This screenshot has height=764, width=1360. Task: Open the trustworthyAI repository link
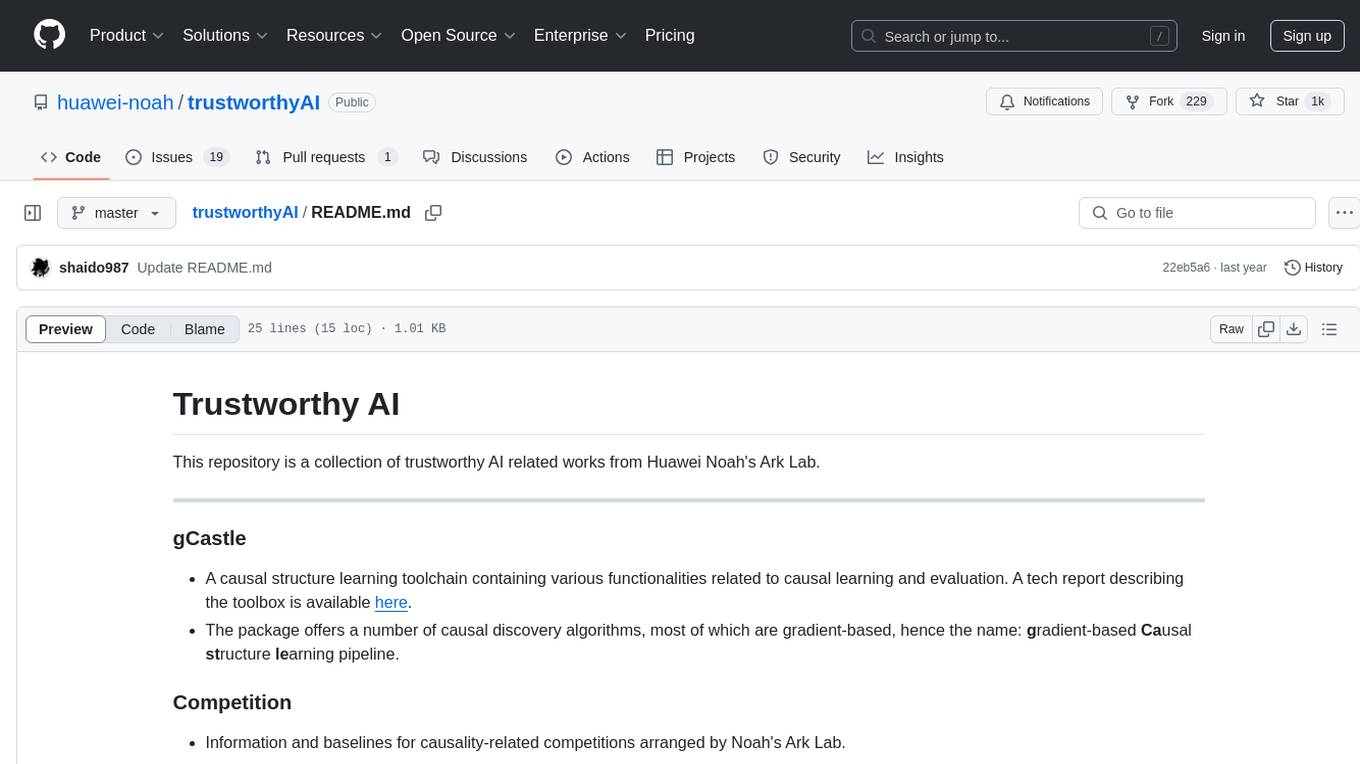point(253,102)
